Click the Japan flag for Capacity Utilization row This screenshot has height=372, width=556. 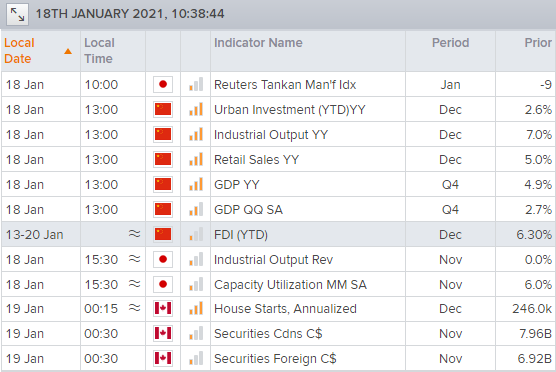pos(163,284)
